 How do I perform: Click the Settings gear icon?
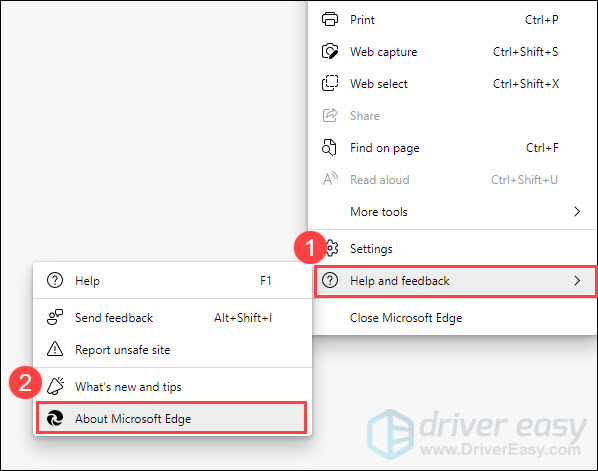point(332,248)
